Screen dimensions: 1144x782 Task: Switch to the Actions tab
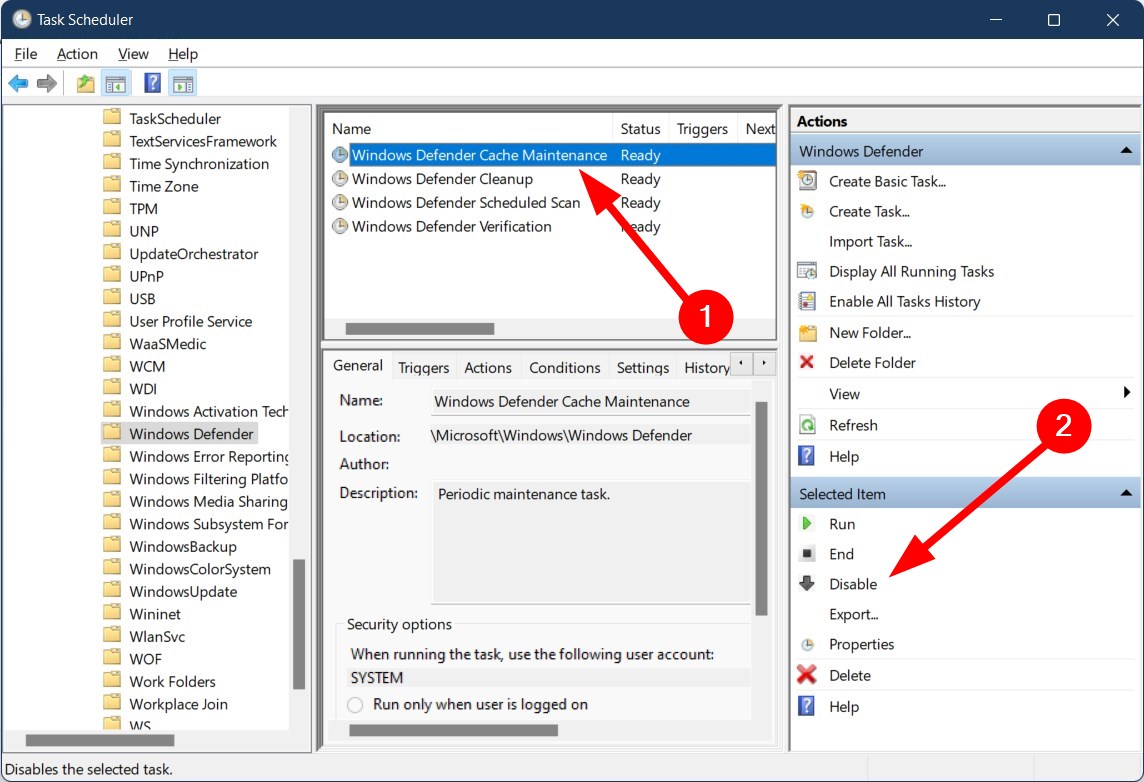pyautogui.click(x=487, y=368)
